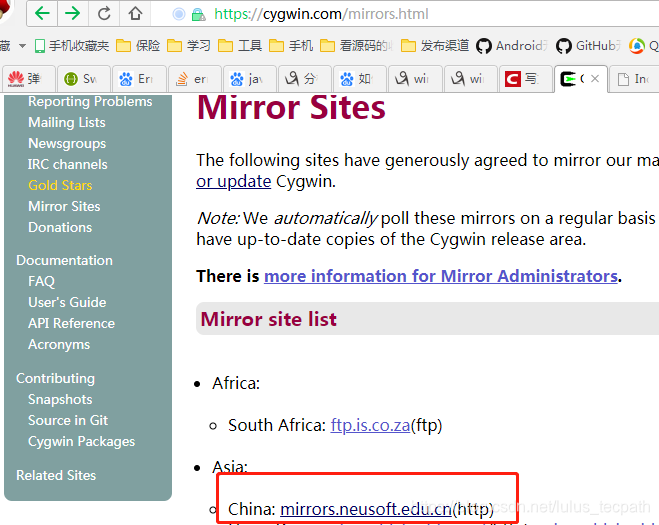The height and width of the screenshot is (525, 659).
Task: Open FAQ sidebar link
Action: 41,281
